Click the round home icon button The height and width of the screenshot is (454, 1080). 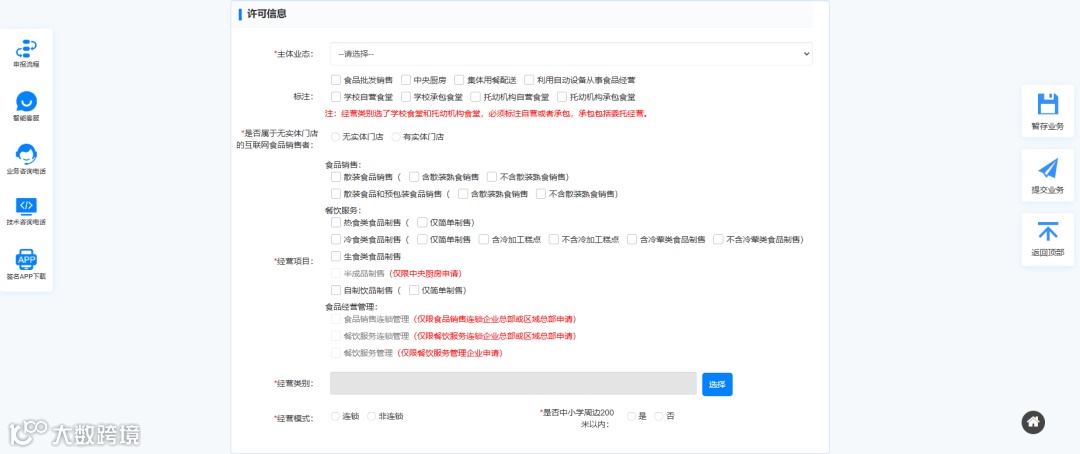point(1035,422)
